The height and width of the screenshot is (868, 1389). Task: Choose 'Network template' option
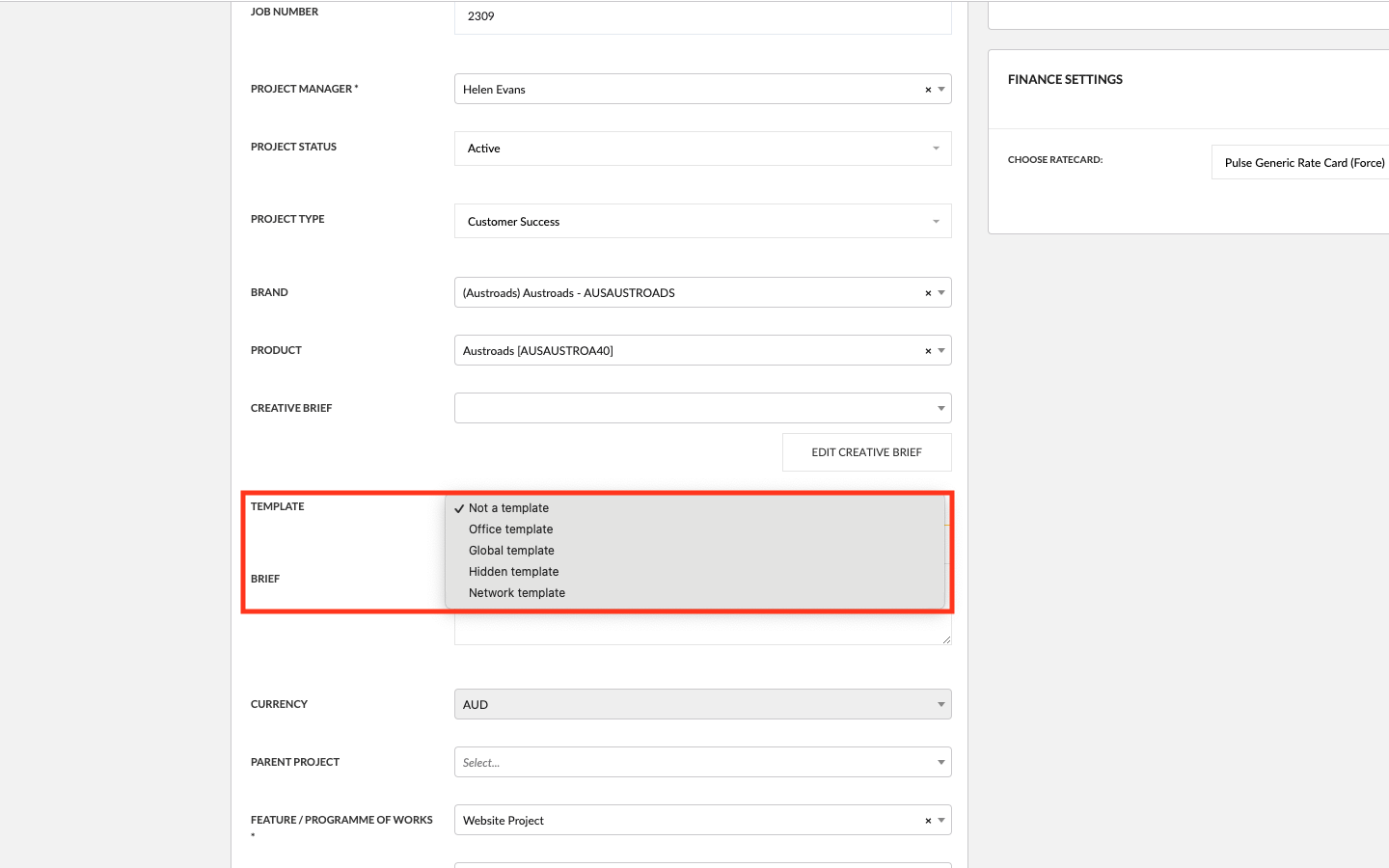coord(516,593)
